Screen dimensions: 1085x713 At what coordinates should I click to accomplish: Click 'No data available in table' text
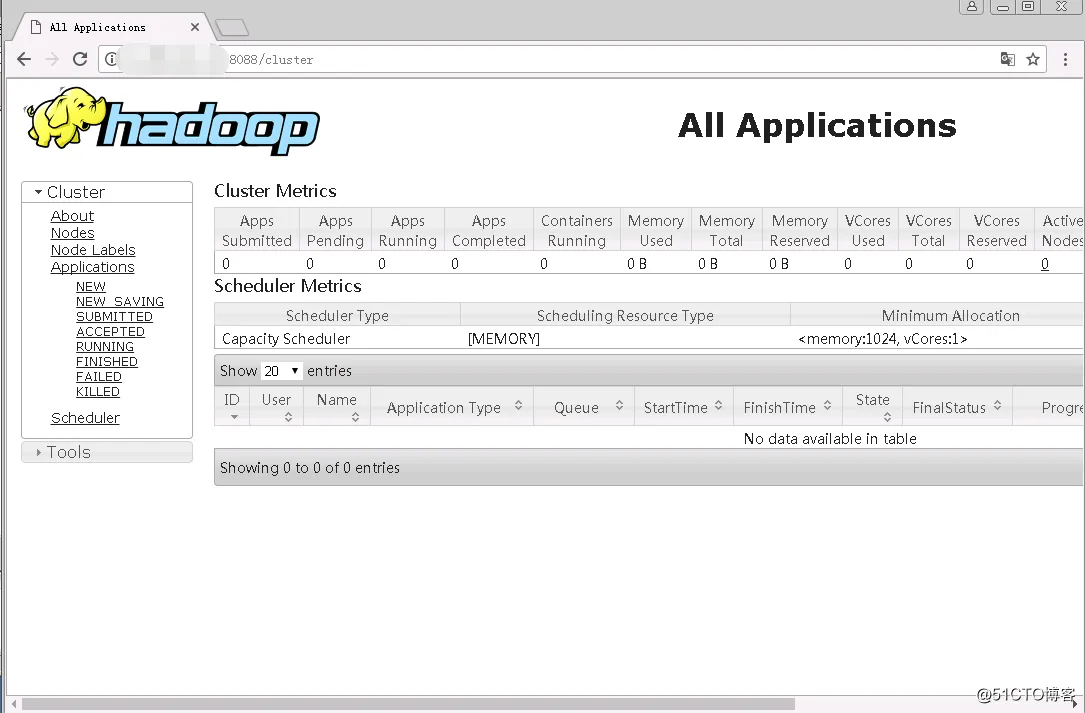pos(830,439)
